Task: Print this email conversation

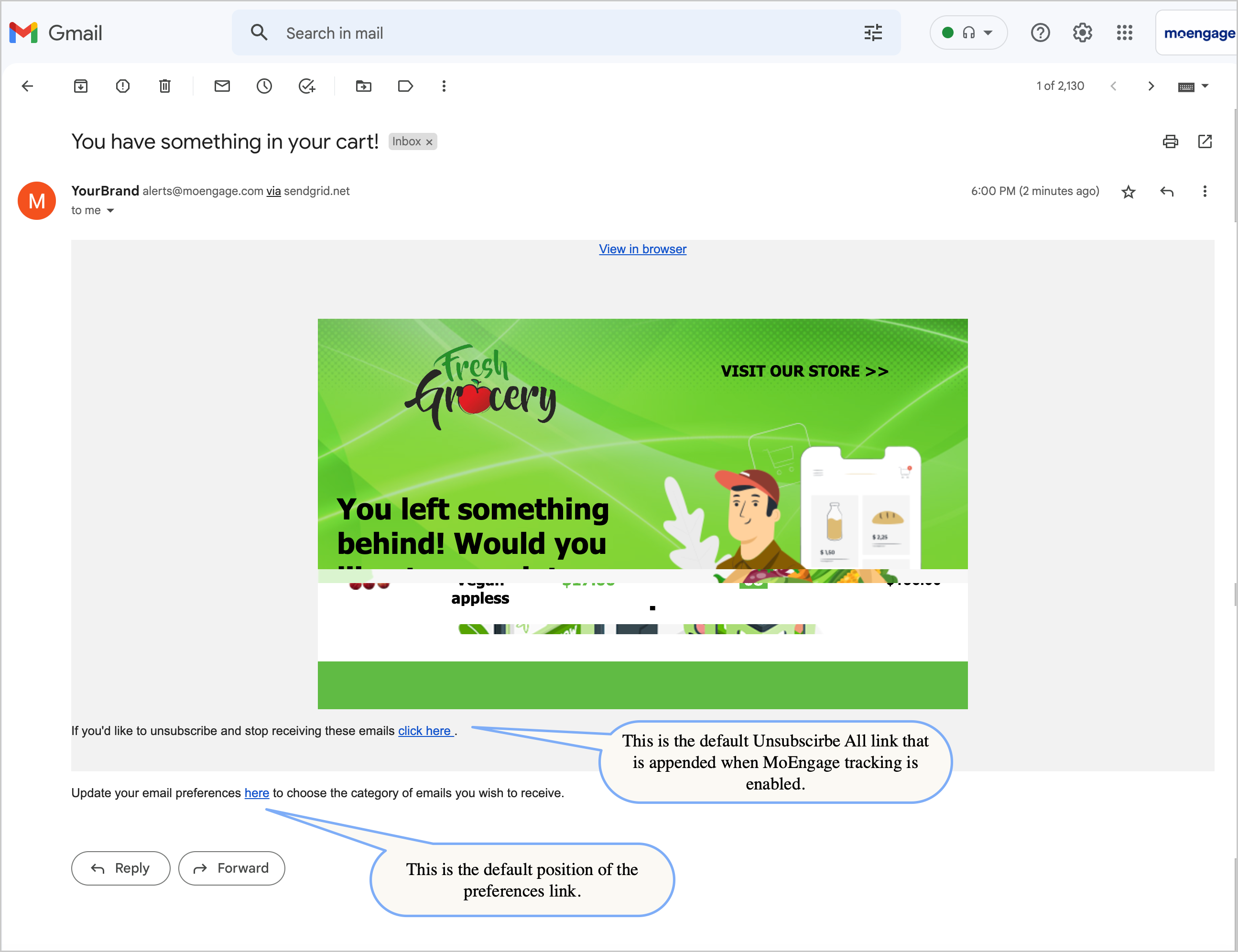Action: (1170, 141)
